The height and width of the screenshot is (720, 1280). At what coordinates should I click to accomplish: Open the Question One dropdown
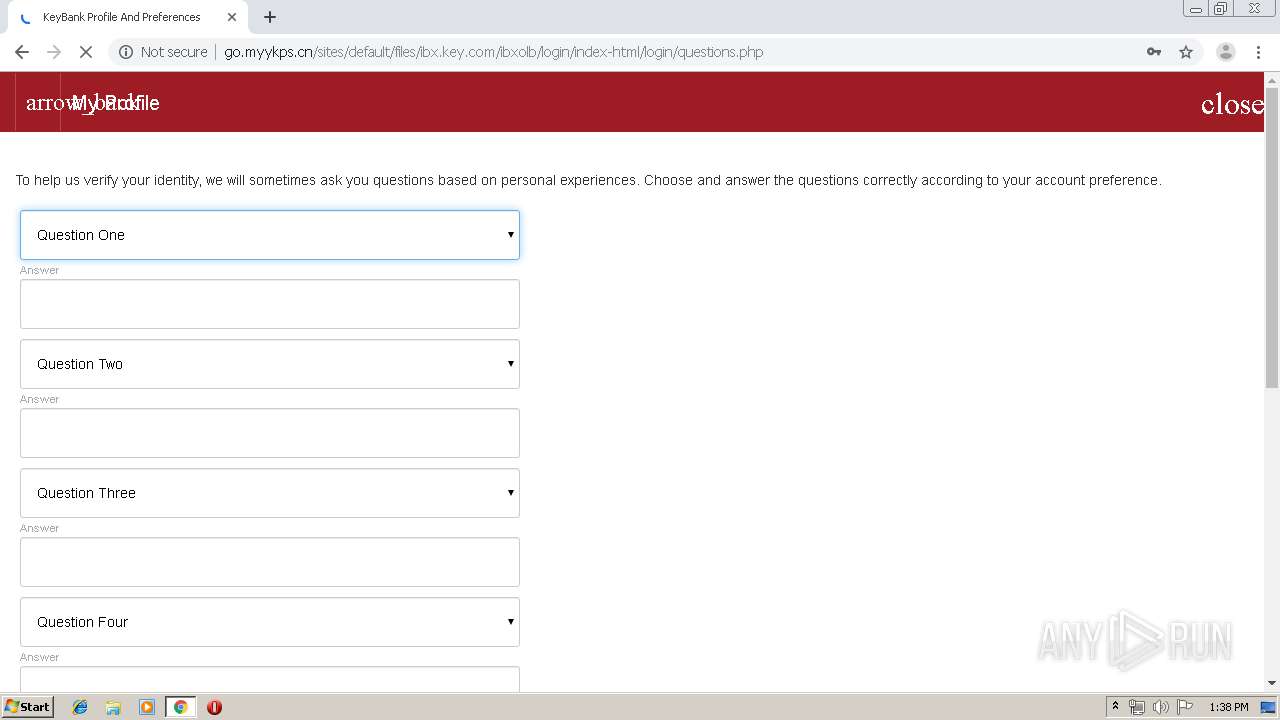click(270, 235)
